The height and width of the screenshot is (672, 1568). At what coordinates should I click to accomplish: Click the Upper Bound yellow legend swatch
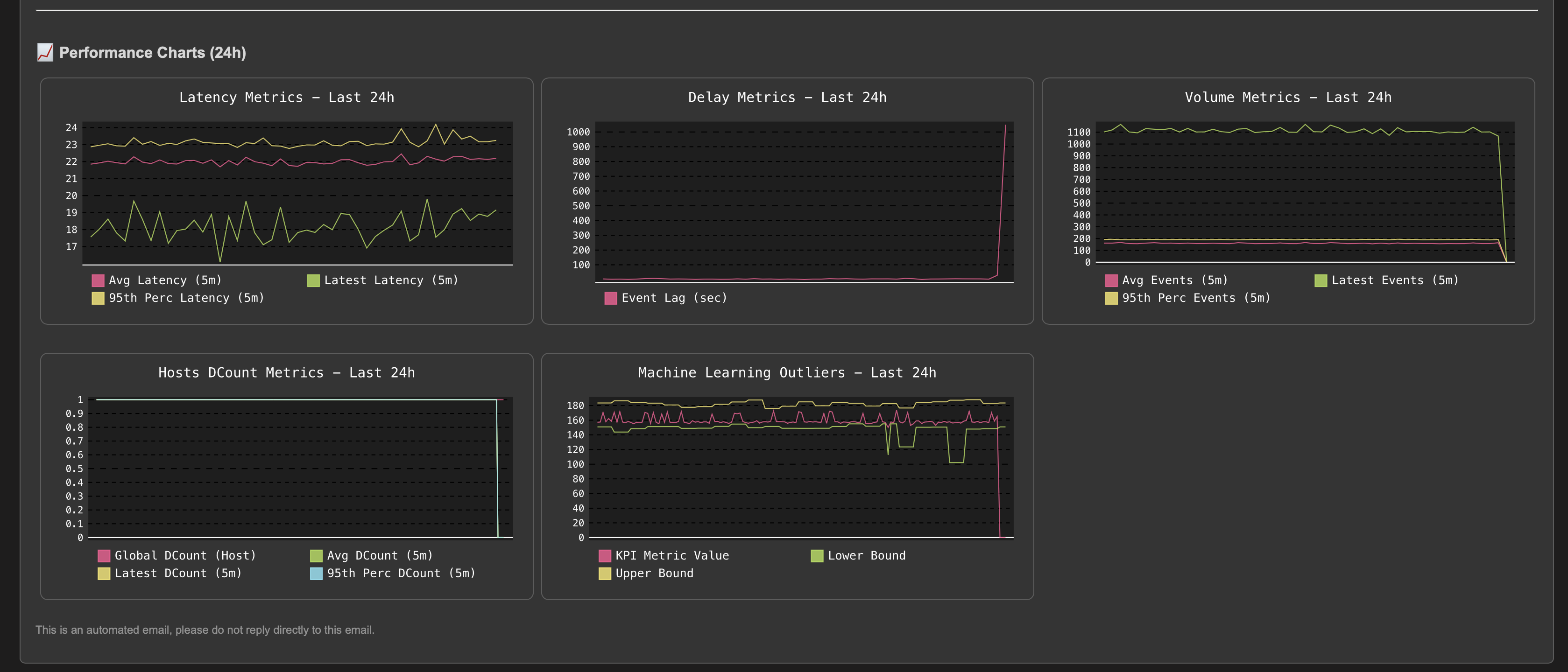pyautogui.click(x=604, y=574)
